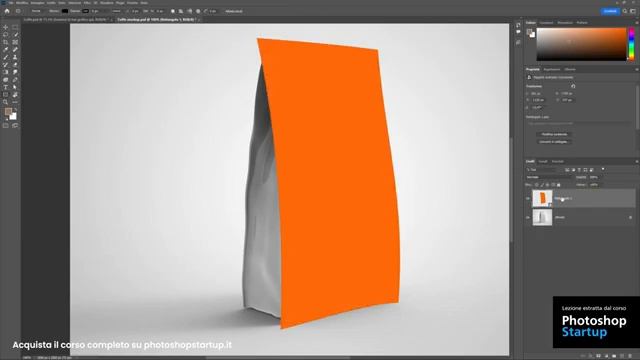The width and height of the screenshot is (640, 360).
Task: Select the Clone Stamp tool
Action: (15, 57)
